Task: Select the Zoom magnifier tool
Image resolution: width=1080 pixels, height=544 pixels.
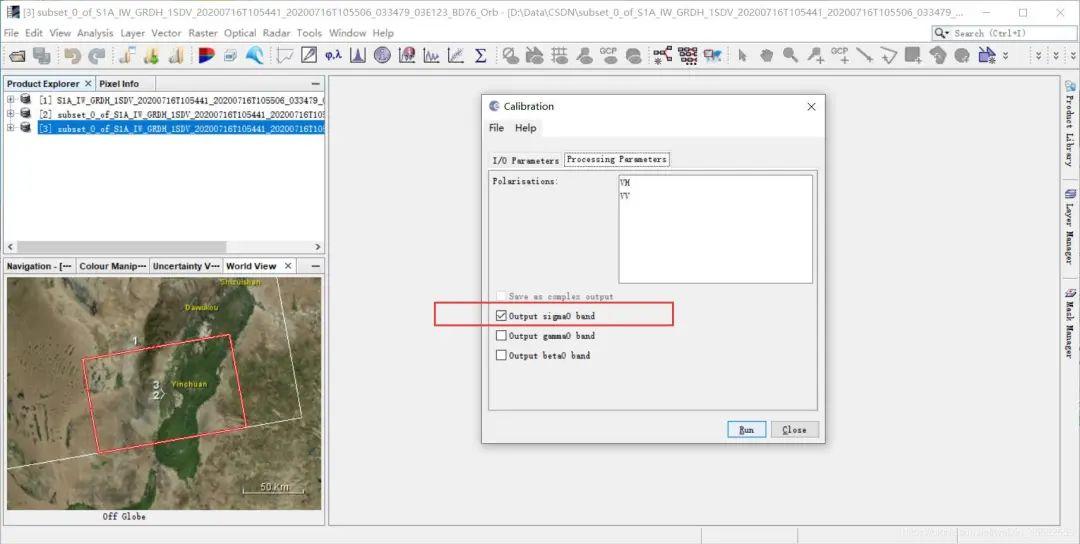Action: 791,56
